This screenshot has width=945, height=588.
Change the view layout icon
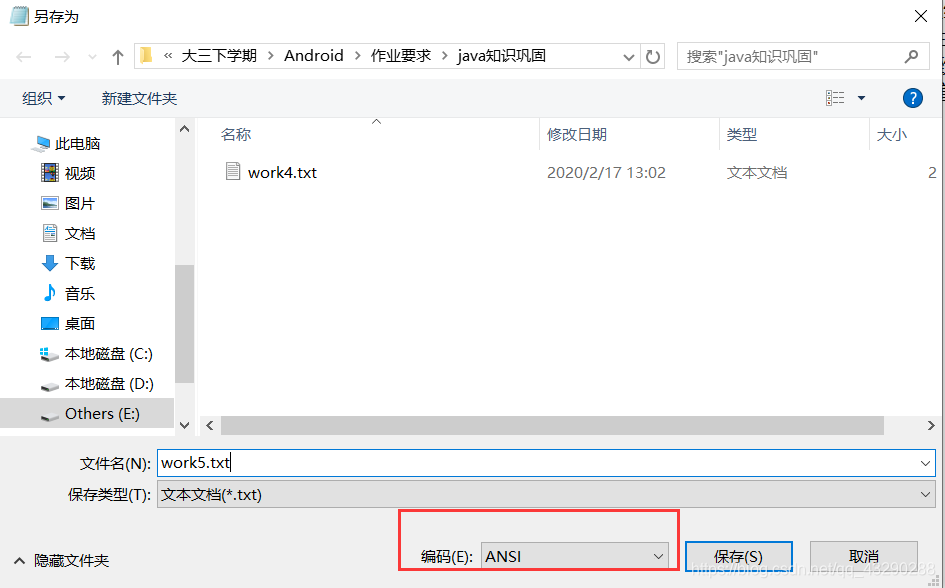pos(835,98)
